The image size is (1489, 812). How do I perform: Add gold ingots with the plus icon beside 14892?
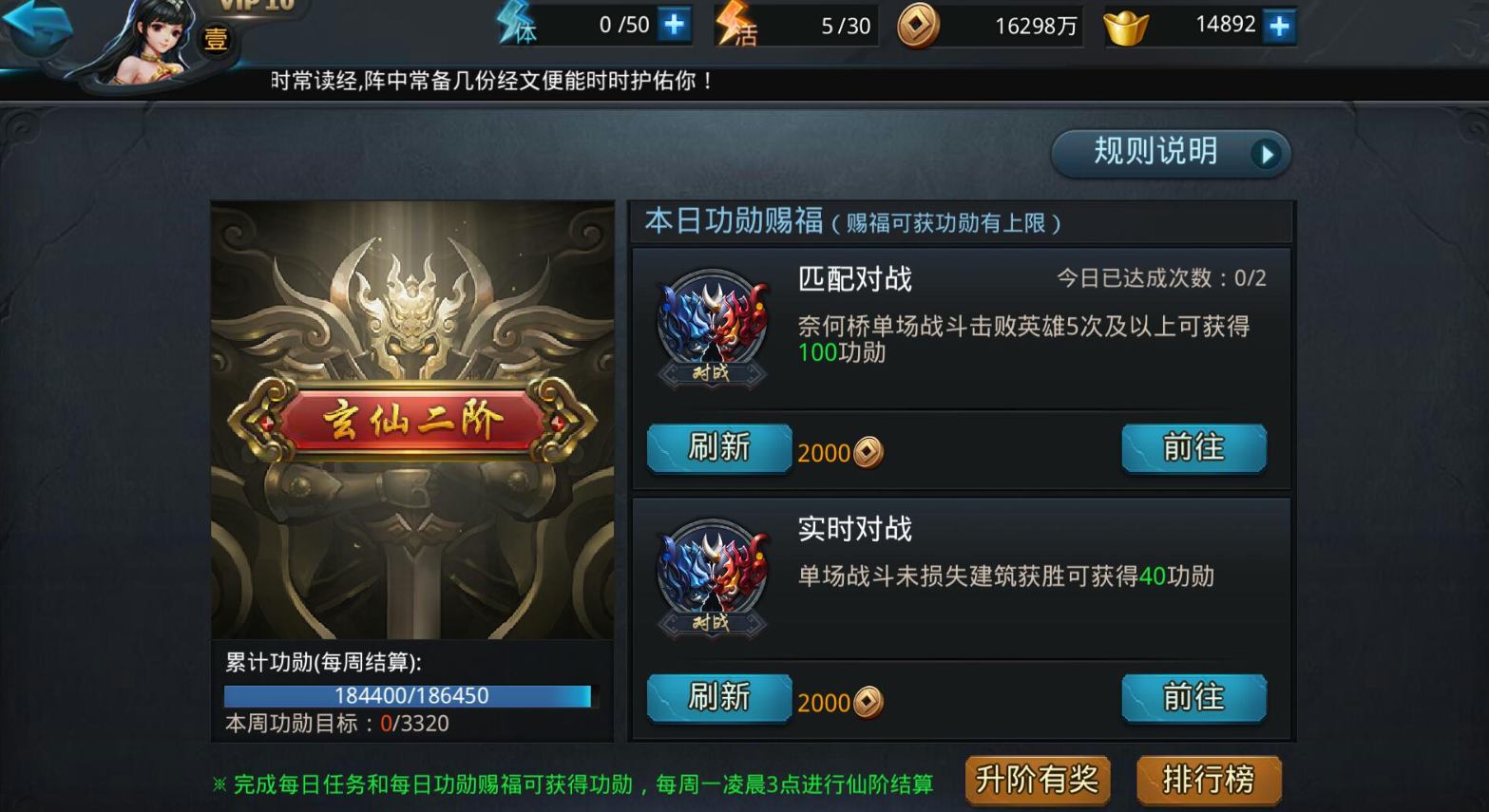pyautogui.click(x=1279, y=26)
